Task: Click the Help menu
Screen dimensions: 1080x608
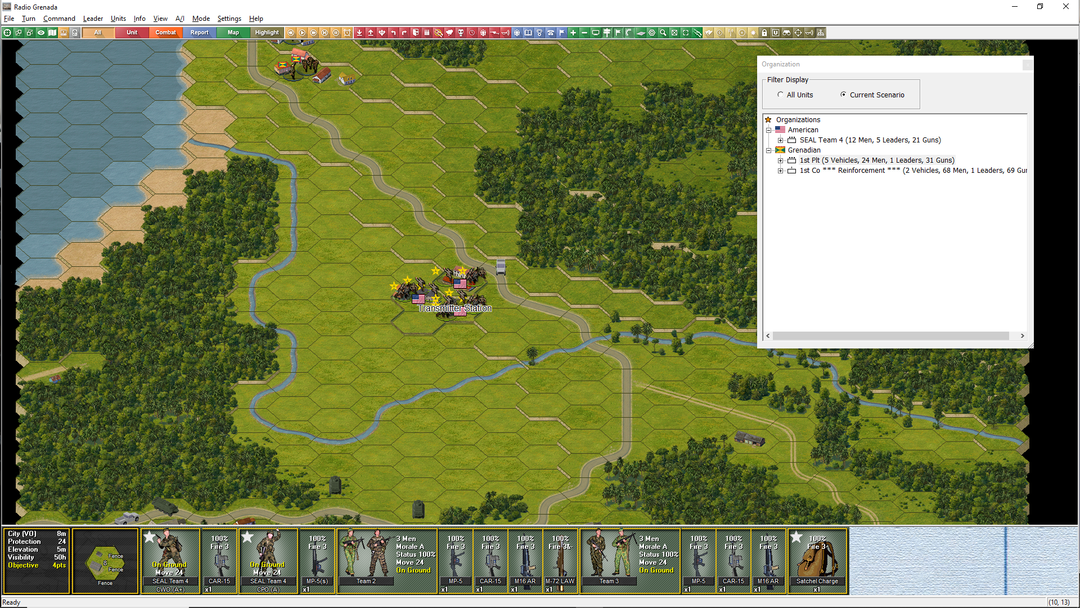Action: [x=256, y=19]
